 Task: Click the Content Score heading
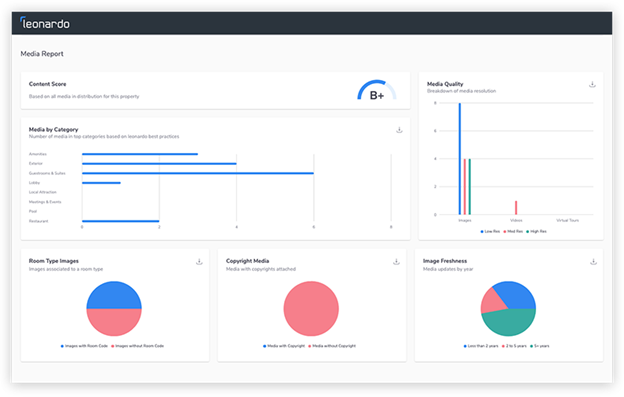tap(47, 84)
